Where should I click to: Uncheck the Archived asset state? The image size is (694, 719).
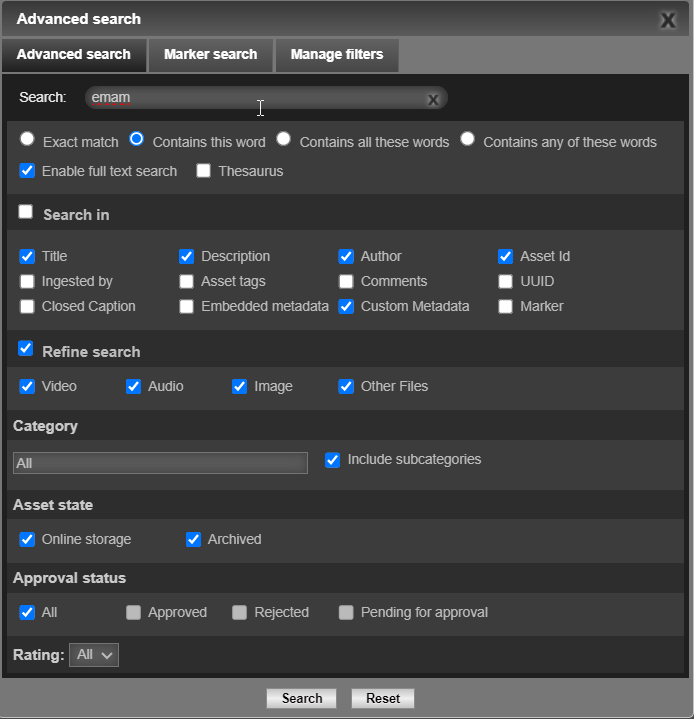[x=193, y=540]
